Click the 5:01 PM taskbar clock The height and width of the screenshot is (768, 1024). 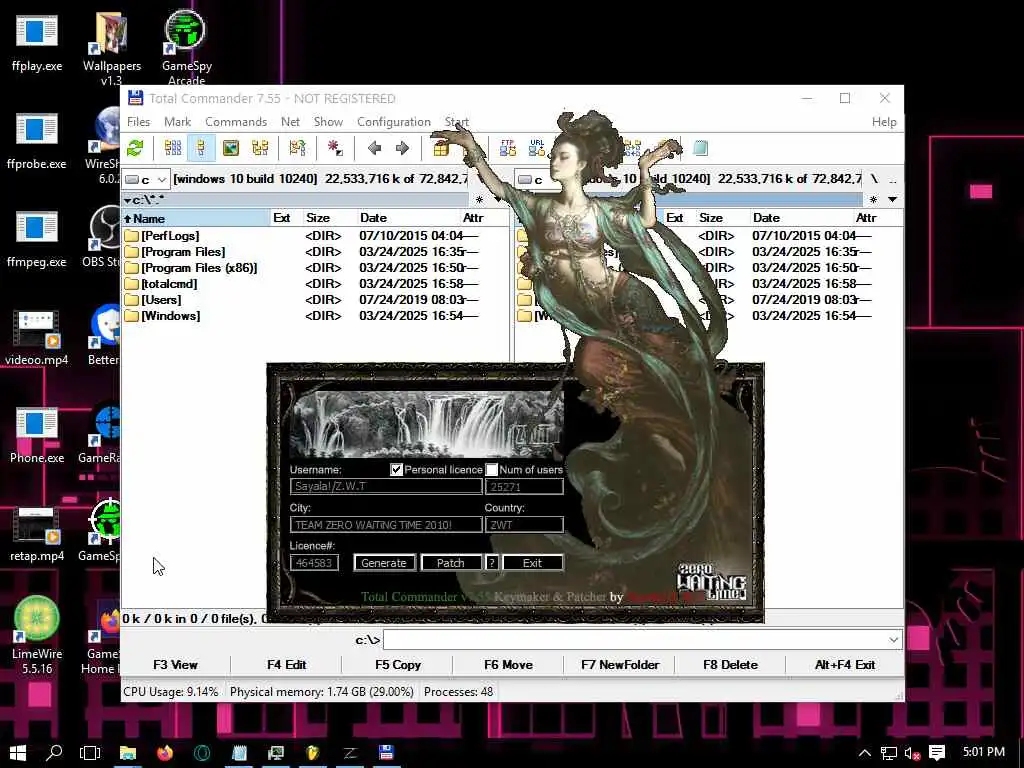tap(984, 752)
